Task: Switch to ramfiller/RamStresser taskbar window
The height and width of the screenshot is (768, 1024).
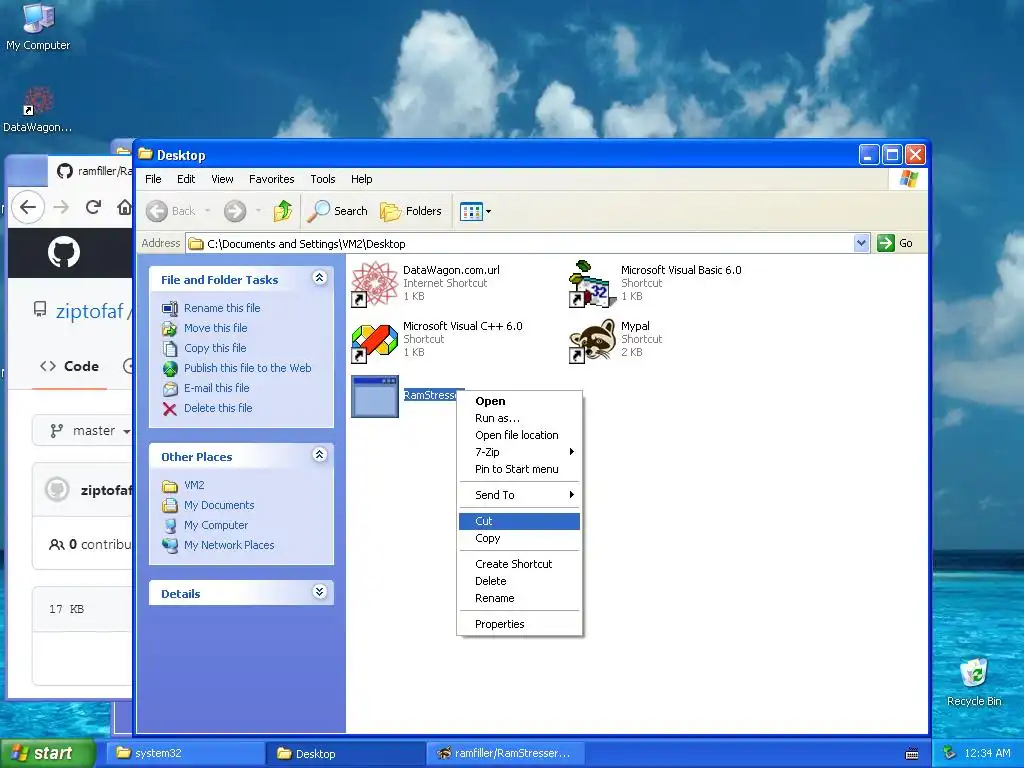Action: 505,753
